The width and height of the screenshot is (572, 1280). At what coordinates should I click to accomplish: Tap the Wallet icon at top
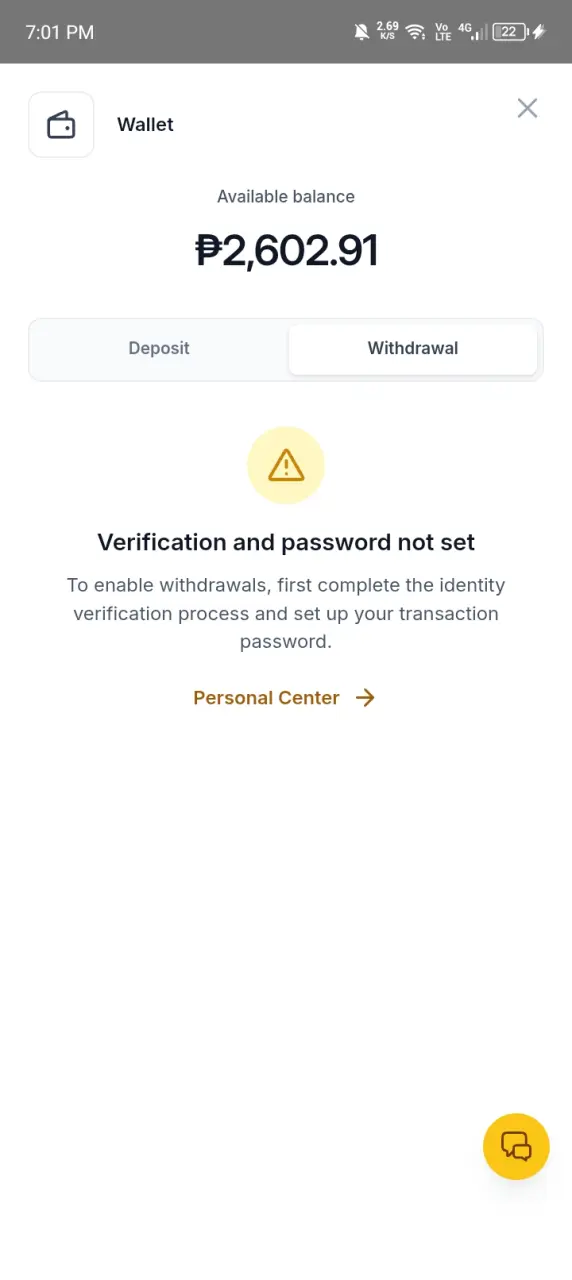click(61, 125)
